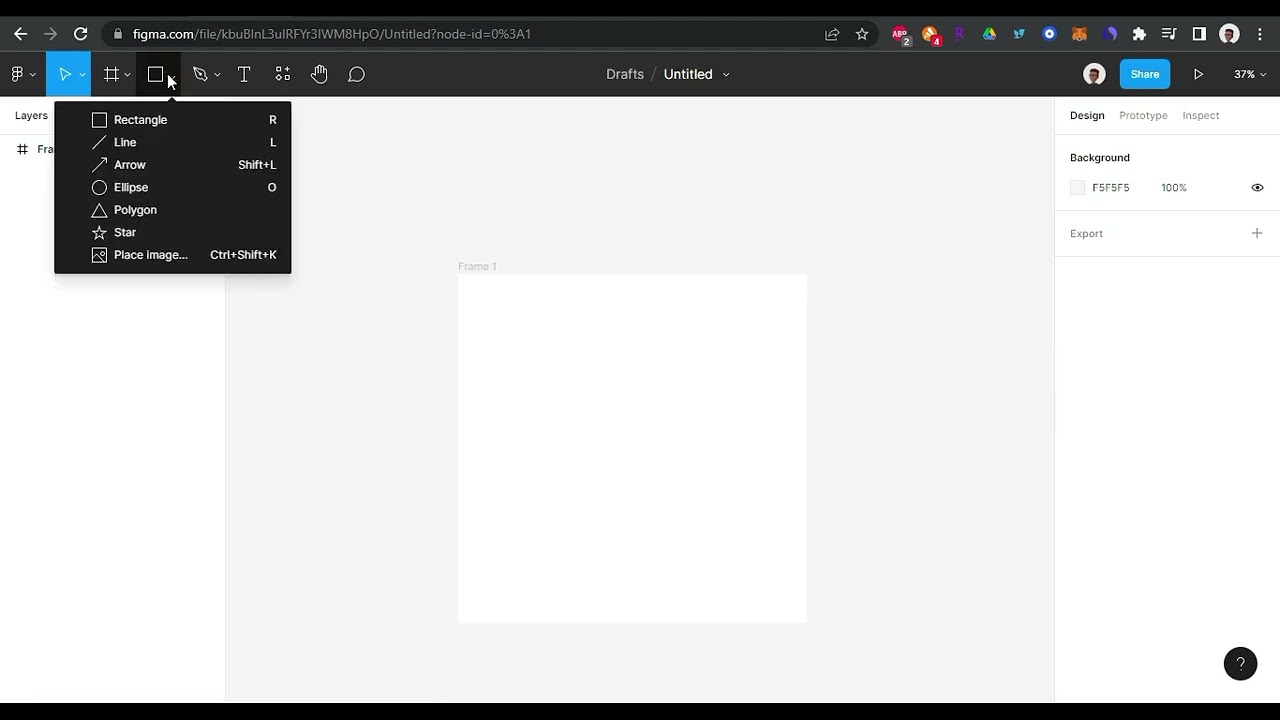Screen dimensions: 1280x720
Task: Edit the 100% background opacity field
Action: [1174, 188]
